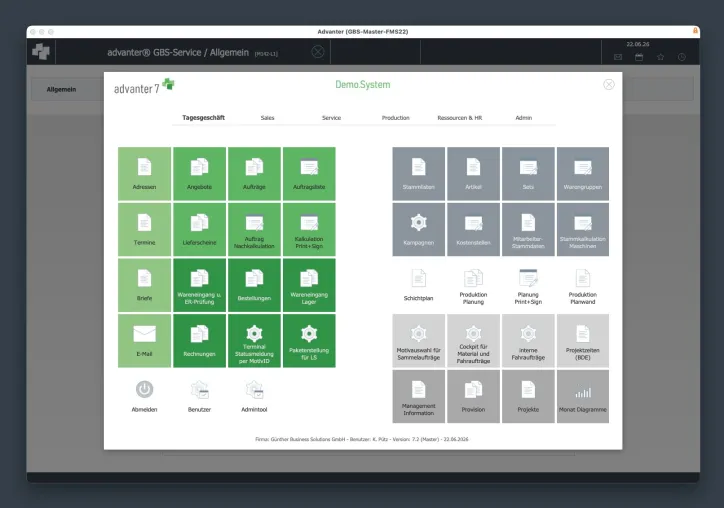Open Paketerstellung für LS tile

(x=309, y=341)
